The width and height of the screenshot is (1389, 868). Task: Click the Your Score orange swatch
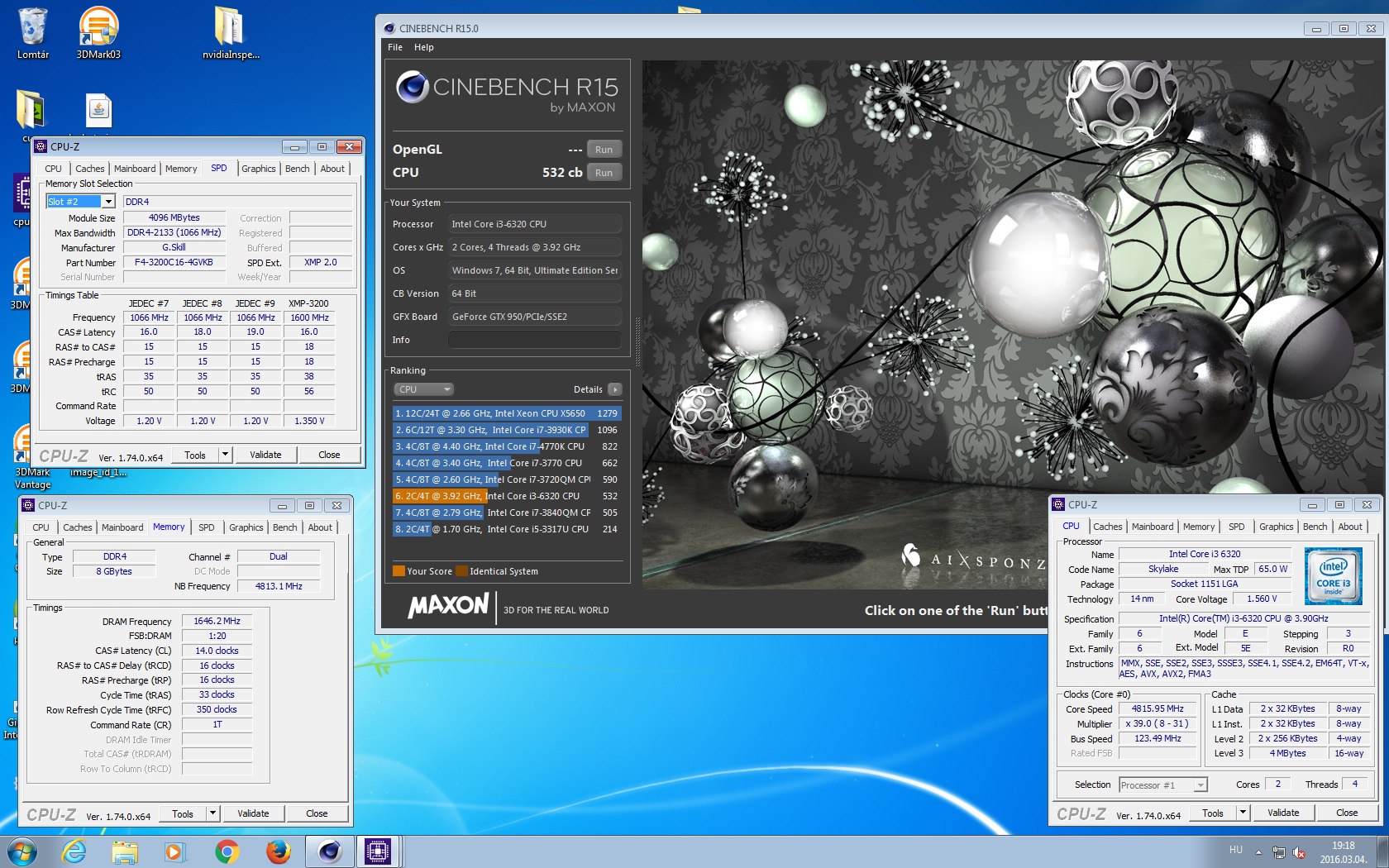(x=399, y=571)
